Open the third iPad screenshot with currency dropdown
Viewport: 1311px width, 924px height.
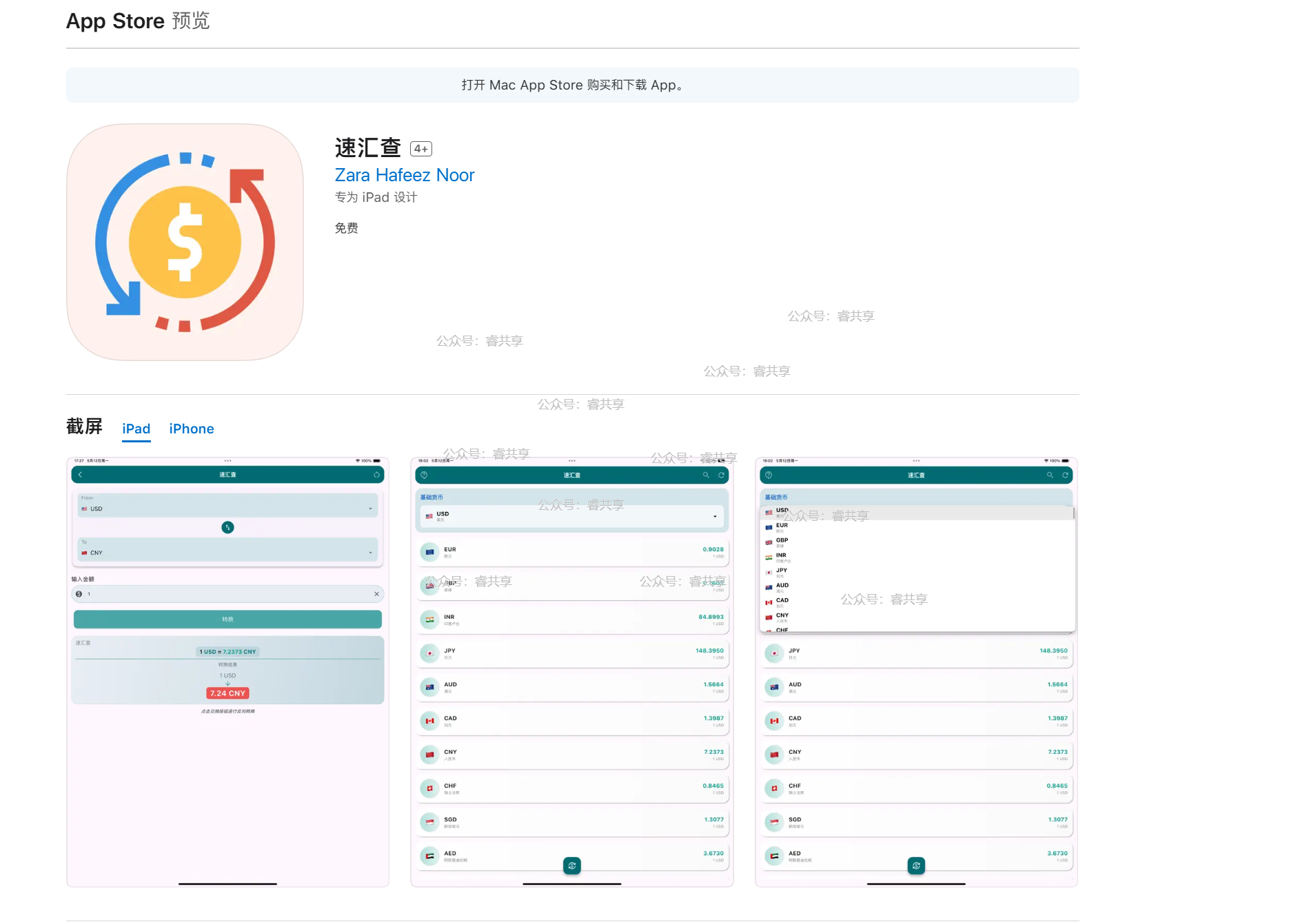916,672
